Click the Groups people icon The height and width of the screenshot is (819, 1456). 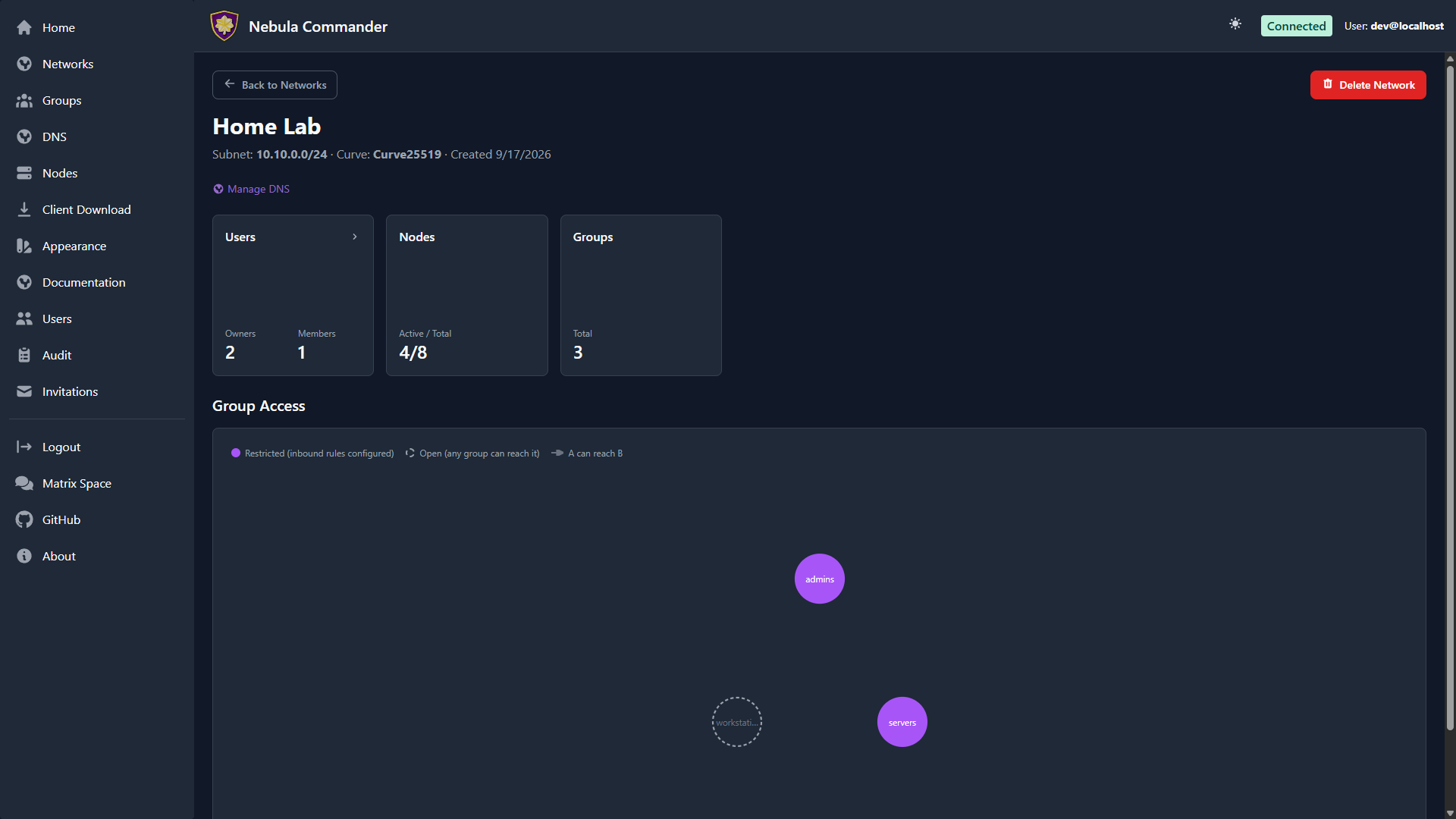[24, 100]
